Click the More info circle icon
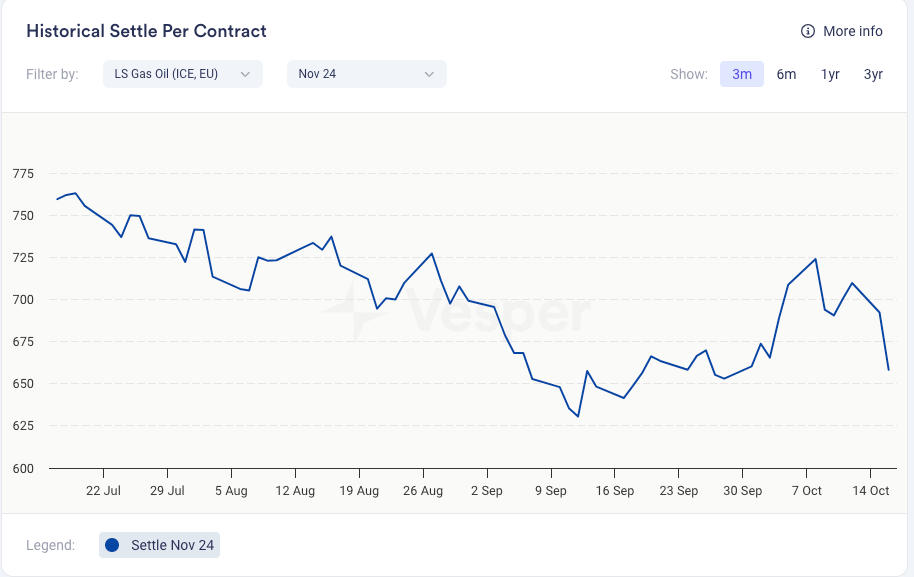 808,31
